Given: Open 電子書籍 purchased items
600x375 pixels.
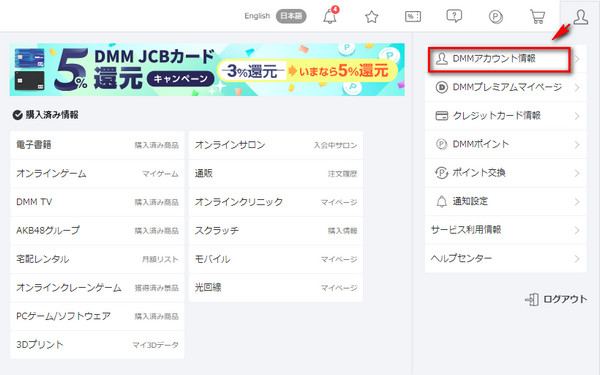Looking at the screenshot, I should pos(97,145).
